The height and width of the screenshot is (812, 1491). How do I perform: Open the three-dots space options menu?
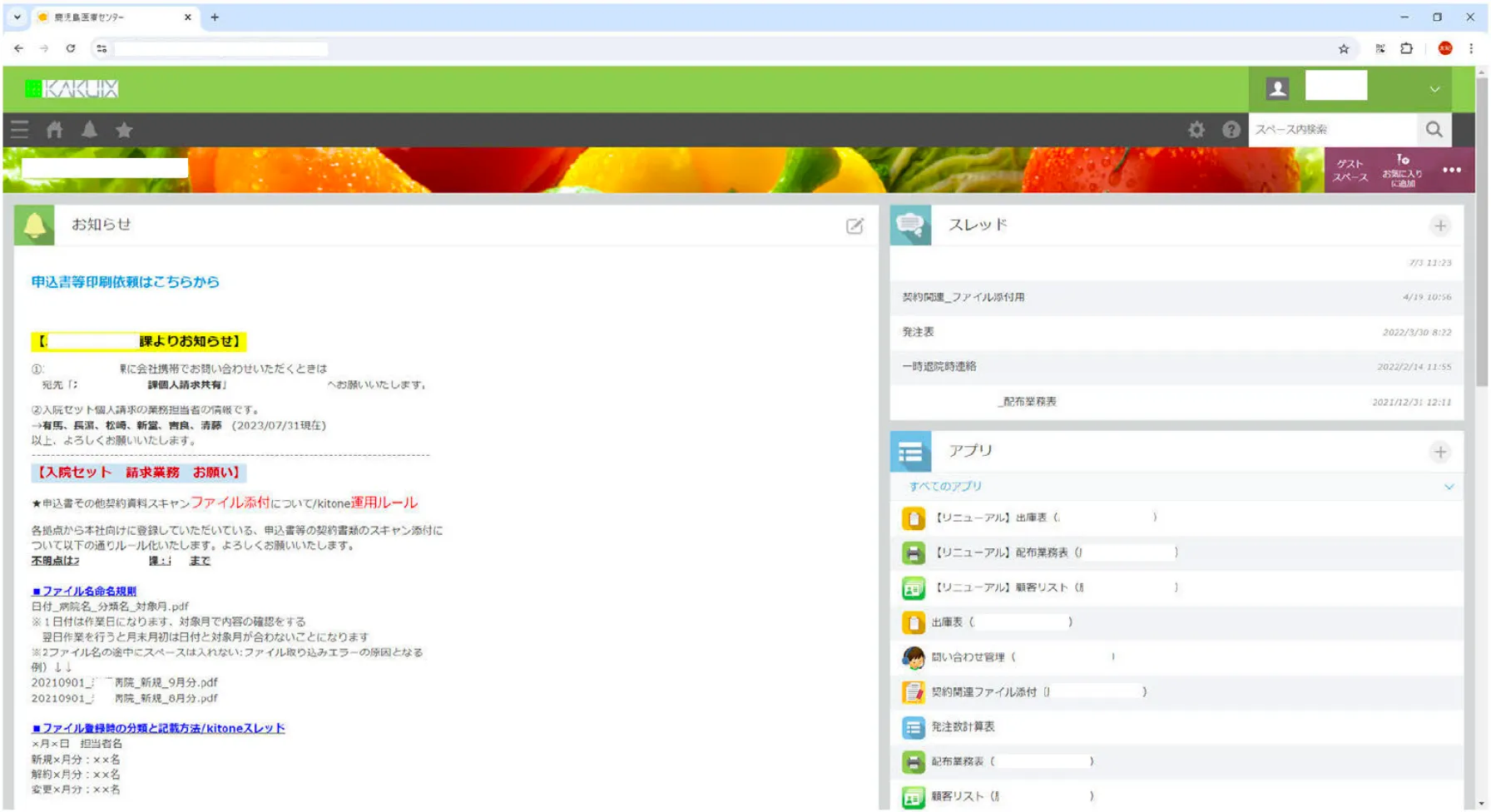tap(1452, 170)
